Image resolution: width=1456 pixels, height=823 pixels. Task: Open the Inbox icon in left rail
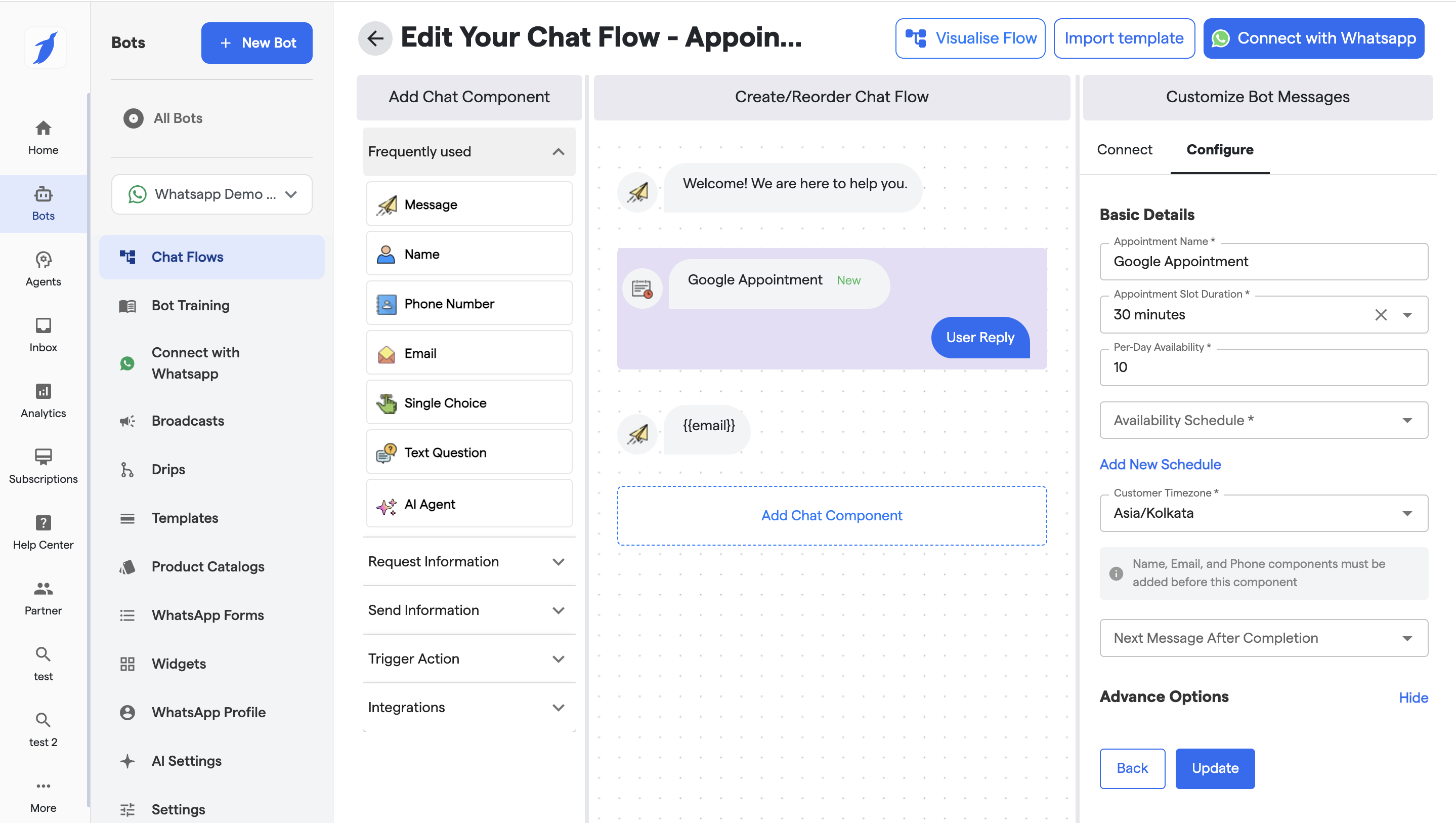pos(43,326)
